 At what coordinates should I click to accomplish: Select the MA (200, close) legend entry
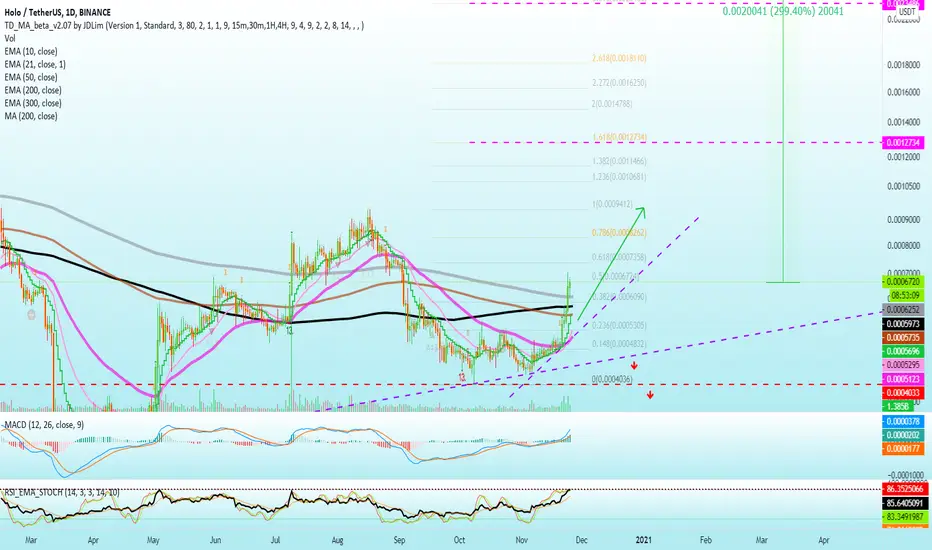click(31, 117)
